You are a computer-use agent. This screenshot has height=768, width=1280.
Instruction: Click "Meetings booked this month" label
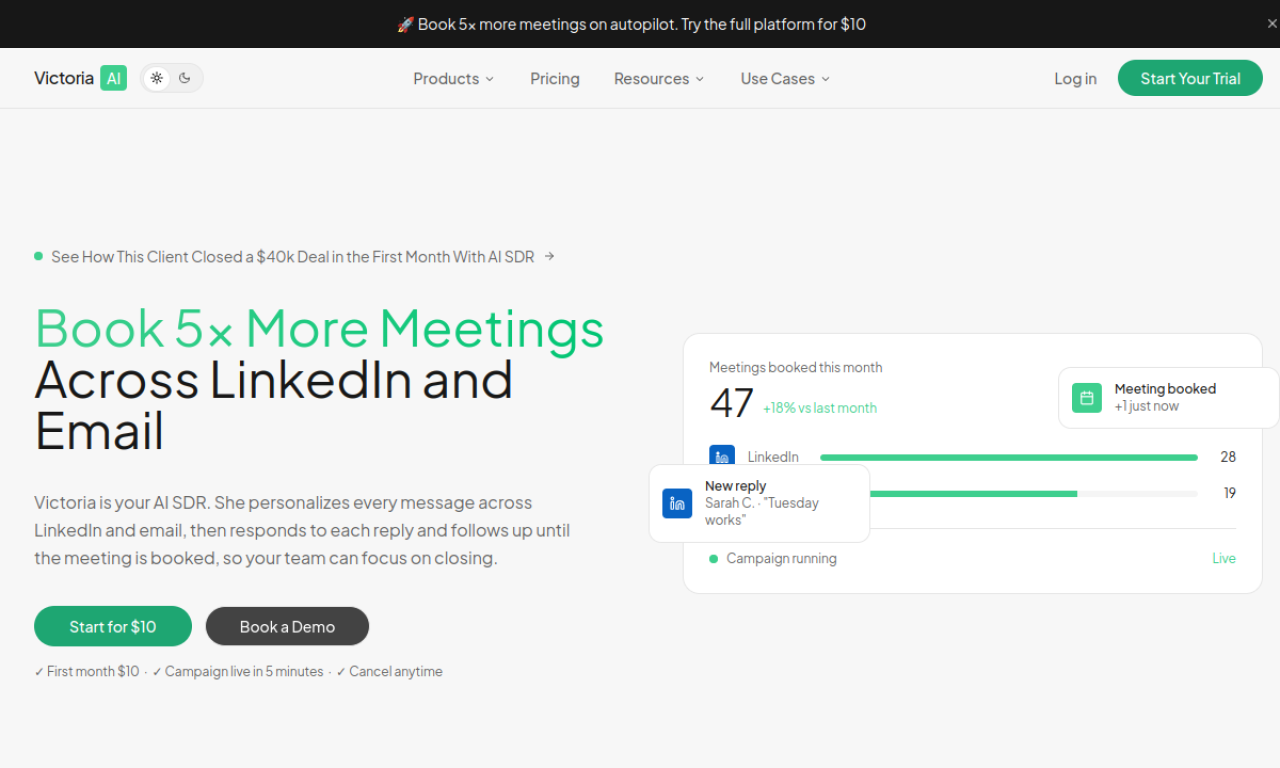(796, 367)
